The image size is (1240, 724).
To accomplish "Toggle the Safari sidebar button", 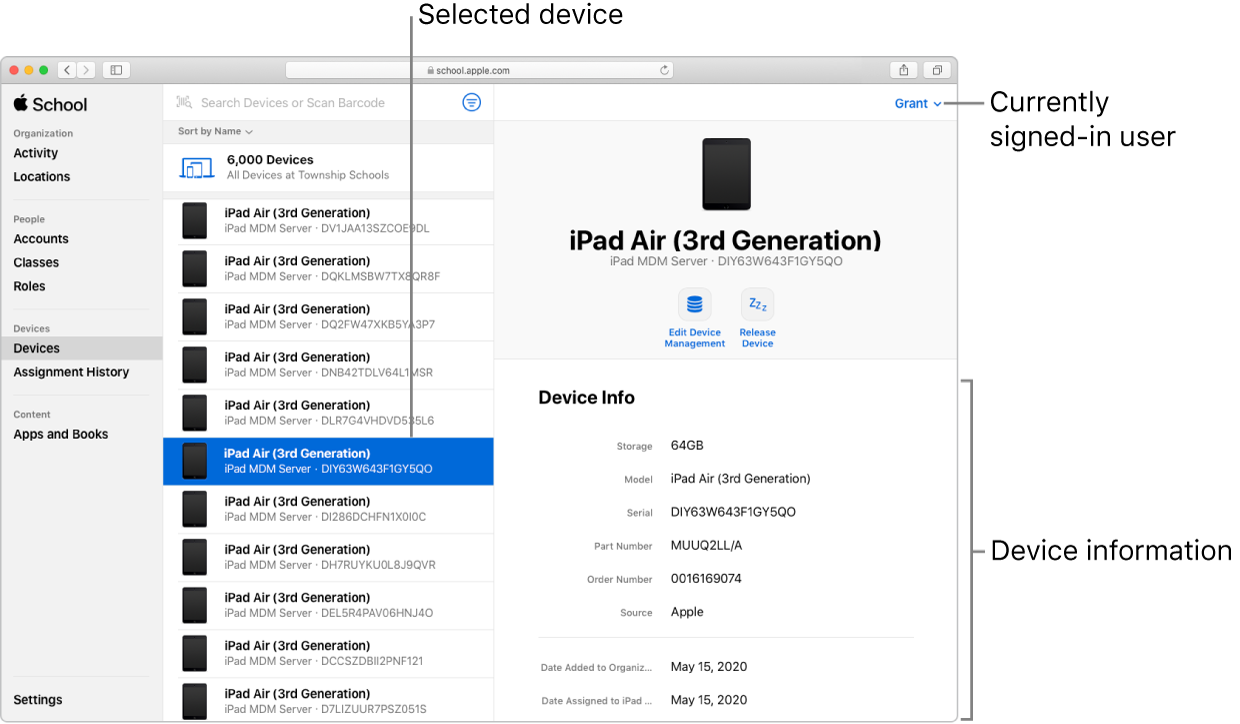I will point(116,70).
